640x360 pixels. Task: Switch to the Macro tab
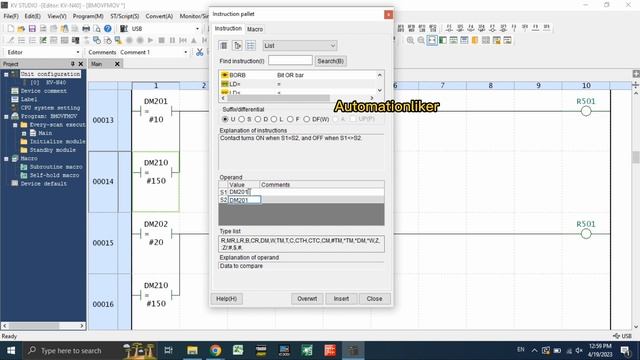tap(255, 29)
